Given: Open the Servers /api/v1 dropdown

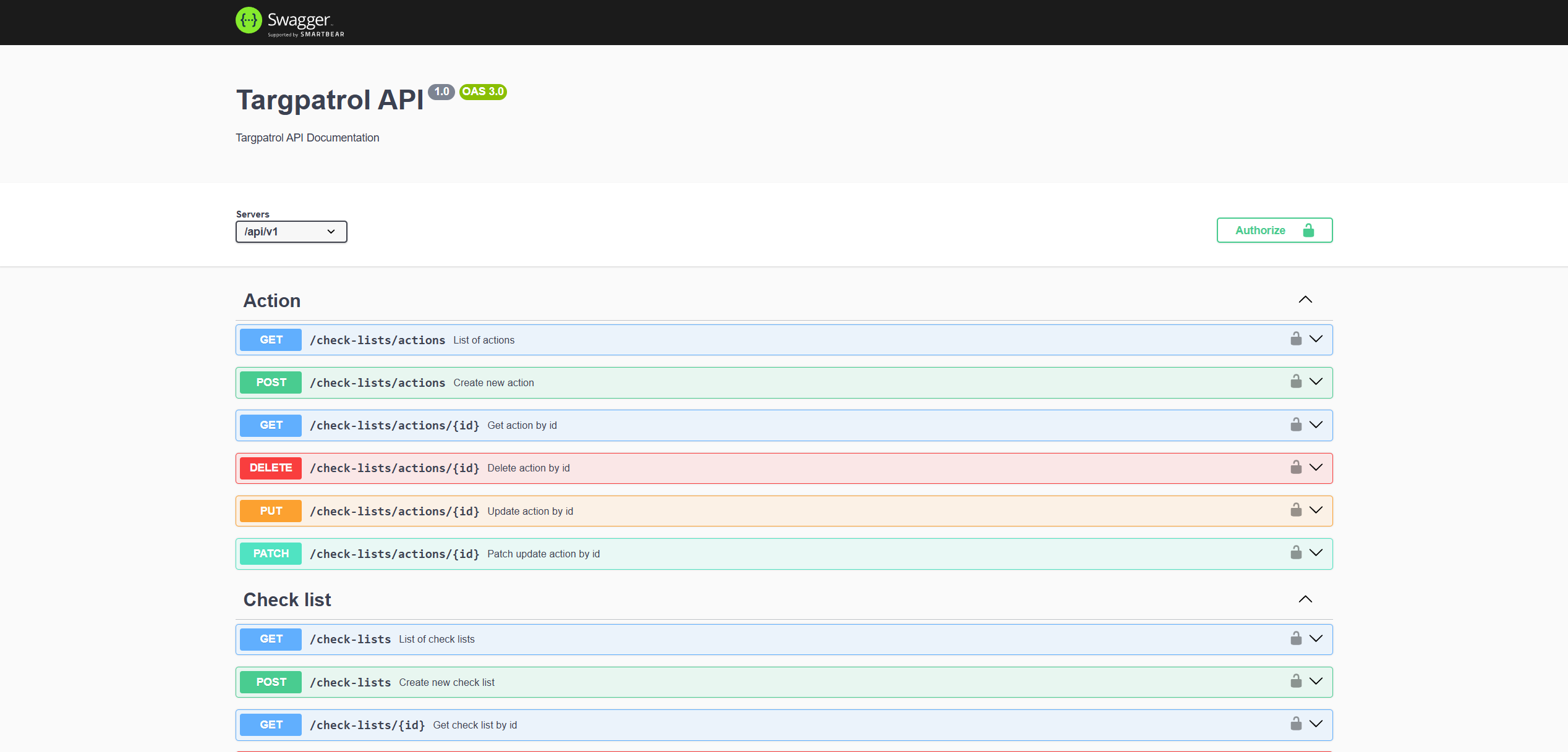Looking at the screenshot, I should (x=291, y=232).
